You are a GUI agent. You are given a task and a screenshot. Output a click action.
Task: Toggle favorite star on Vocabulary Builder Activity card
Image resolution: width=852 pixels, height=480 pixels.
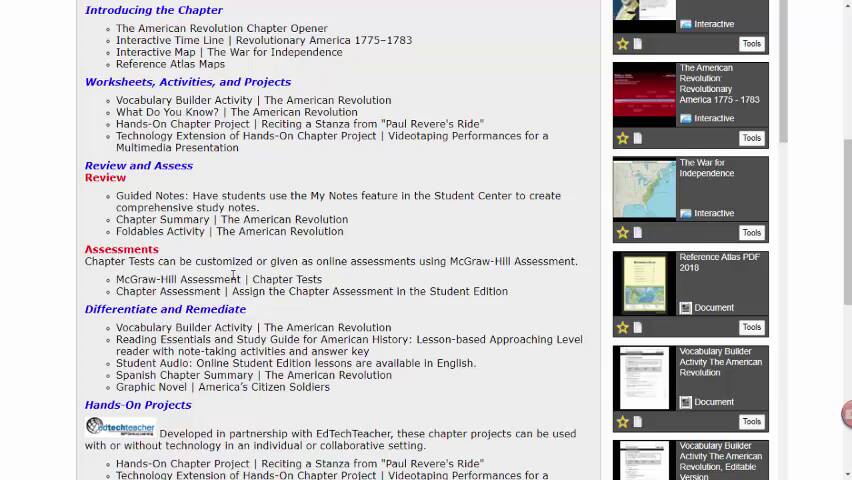[622, 422]
